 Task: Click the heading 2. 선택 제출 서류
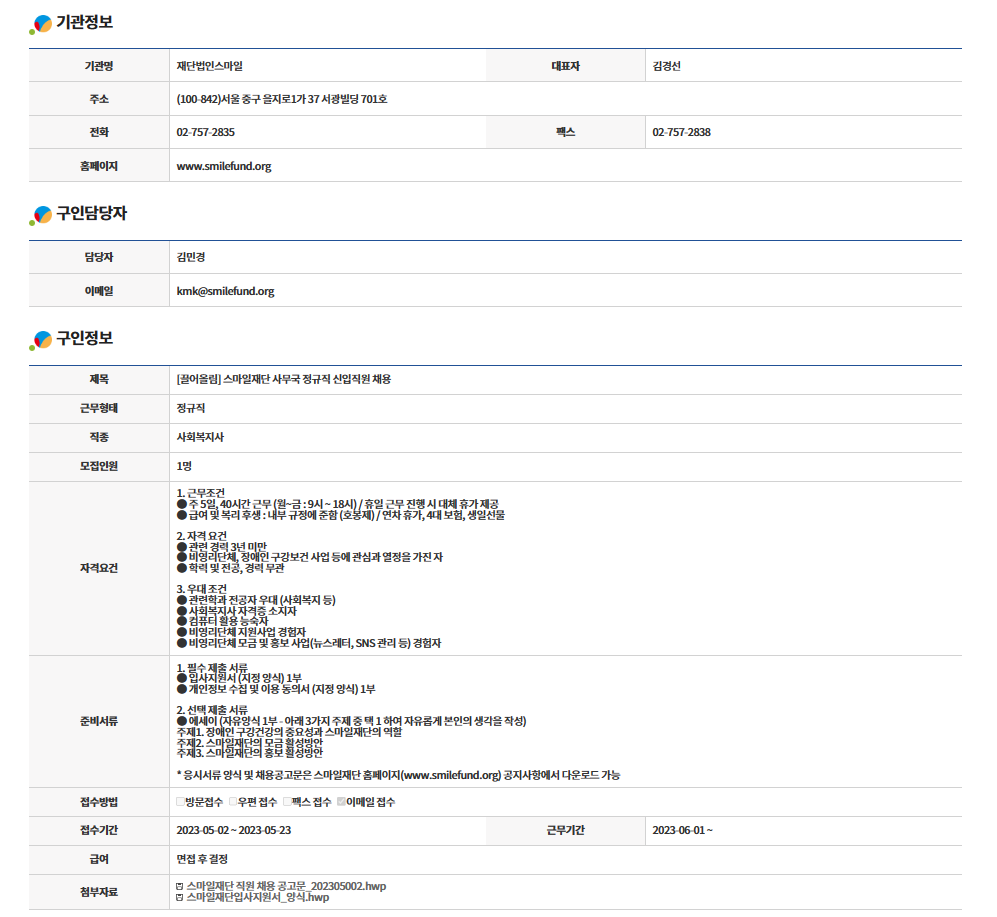[212, 710]
